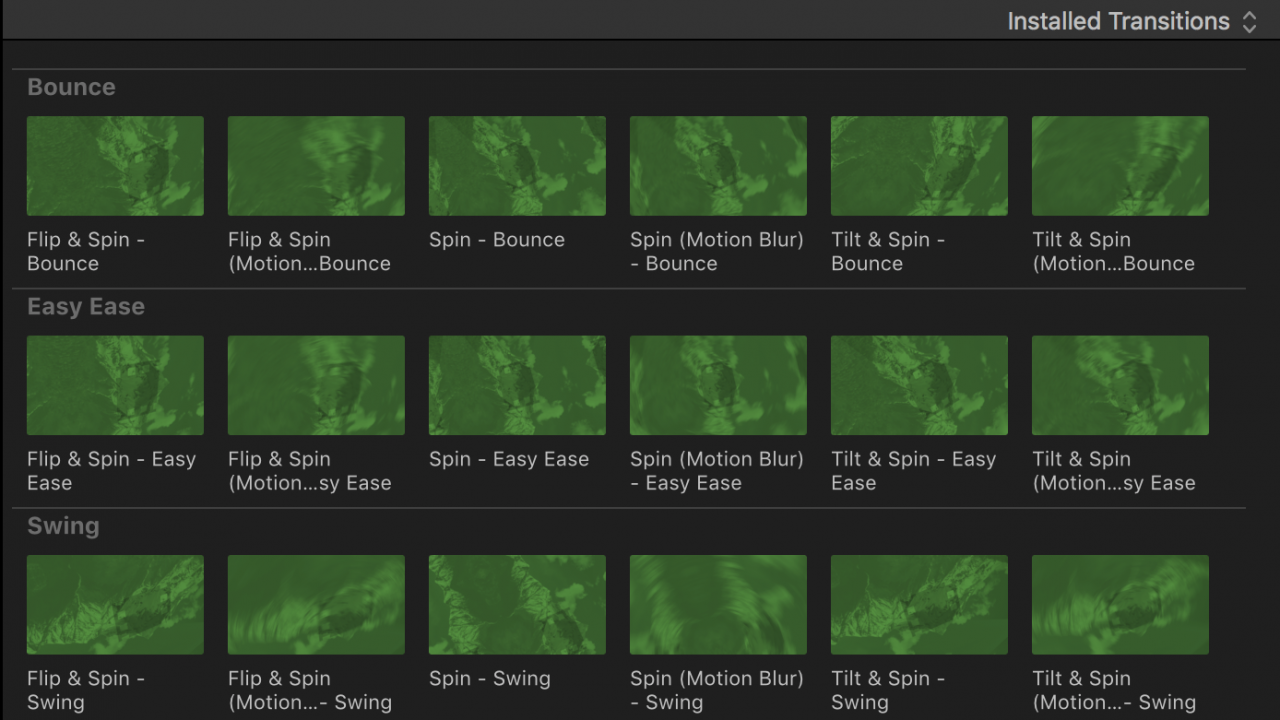Select the Tilt & Spin (Motion...Bounce thumbnail

[1120, 166]
